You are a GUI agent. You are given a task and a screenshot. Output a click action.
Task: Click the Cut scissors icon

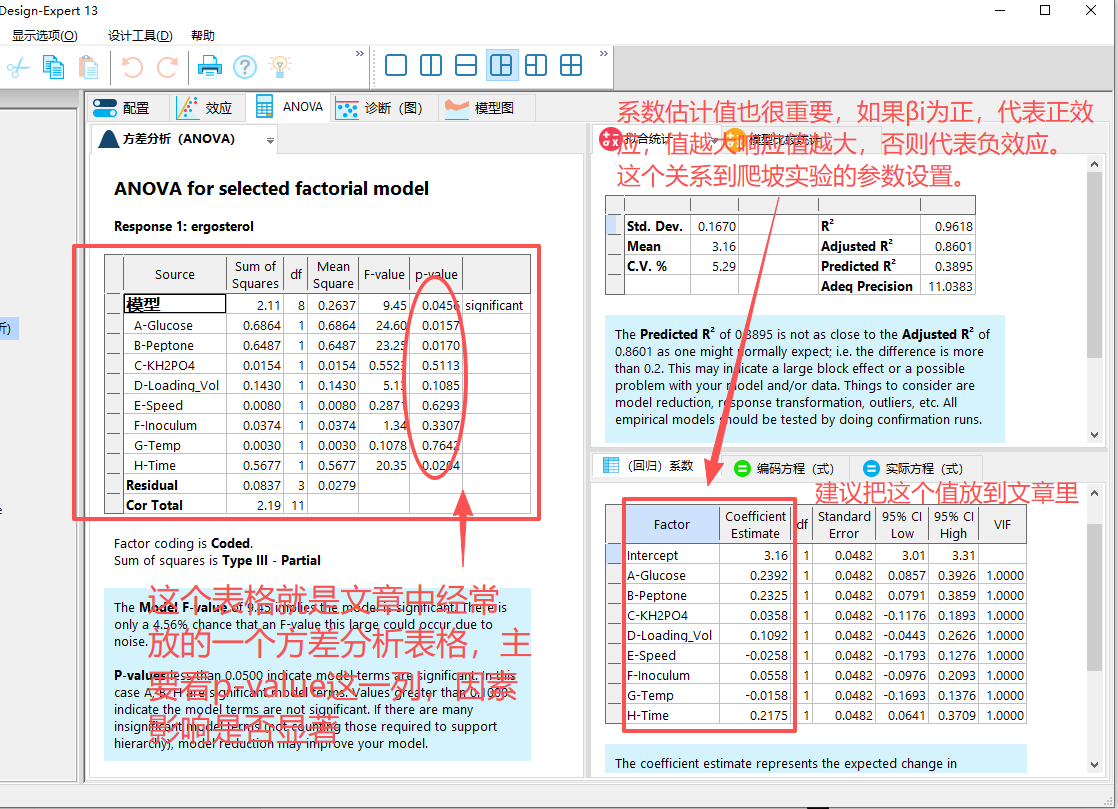(x=18, y=67)
